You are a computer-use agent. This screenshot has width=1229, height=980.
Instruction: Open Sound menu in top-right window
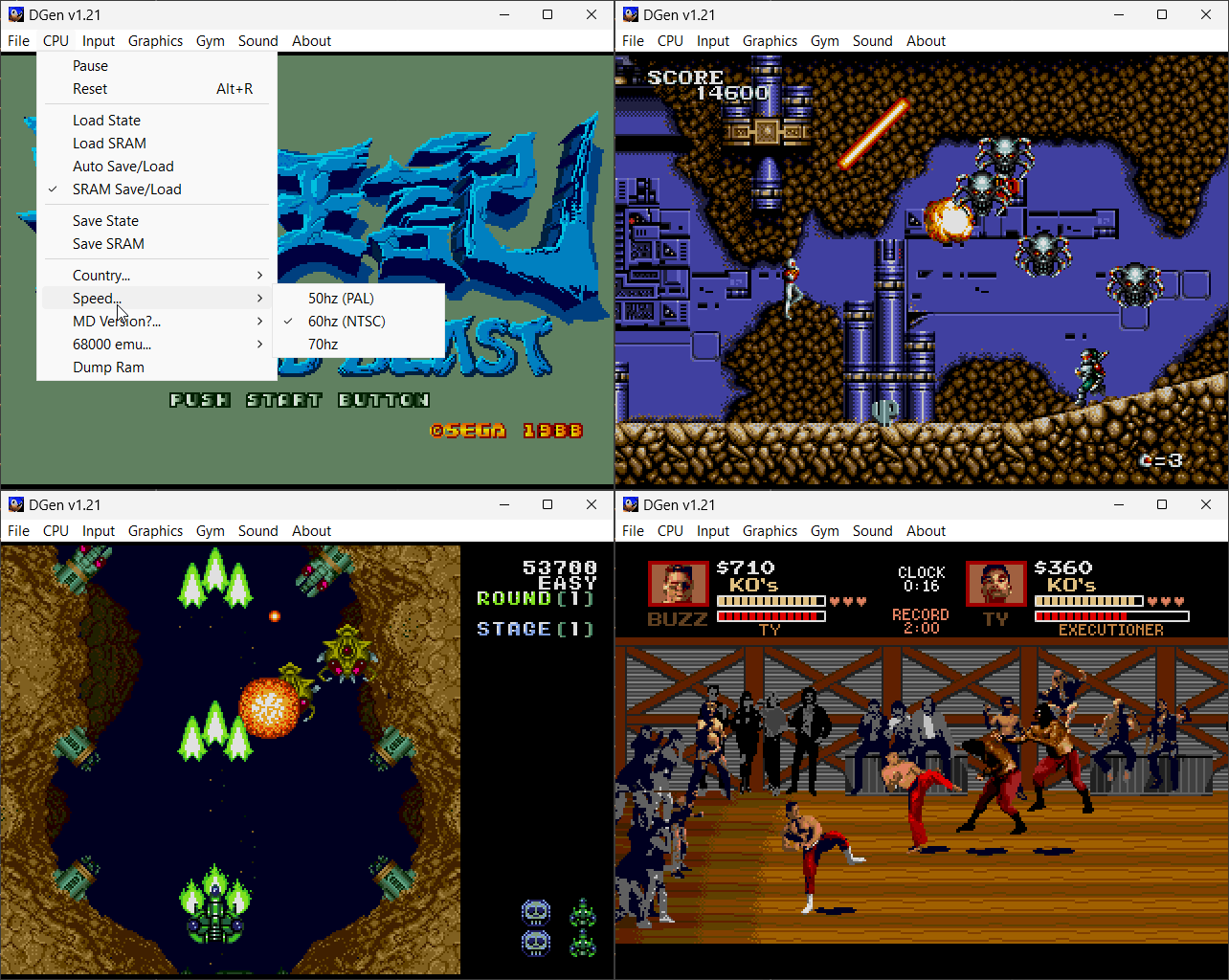tap(873, 41)
